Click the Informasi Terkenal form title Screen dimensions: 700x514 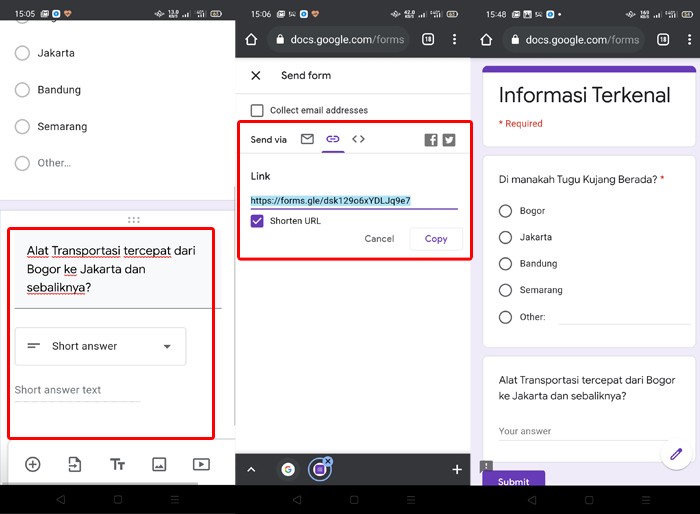[584, 95]
